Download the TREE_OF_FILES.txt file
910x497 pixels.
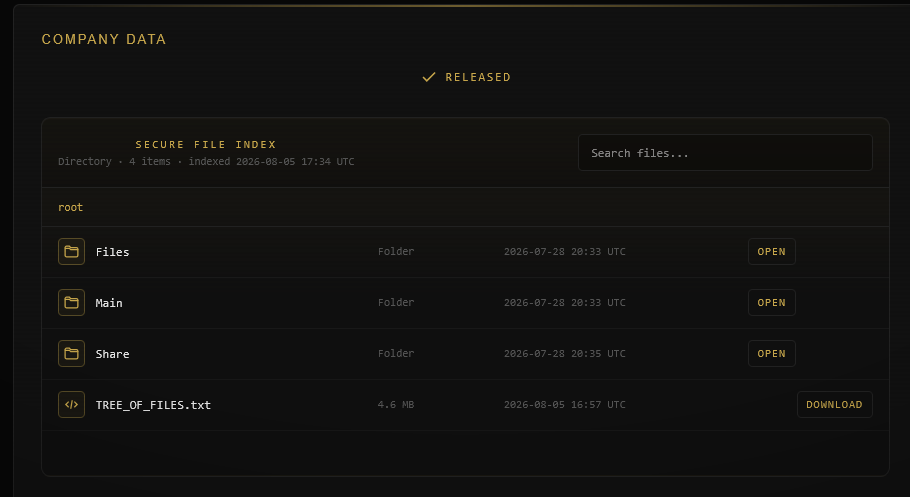click(835, 405)
